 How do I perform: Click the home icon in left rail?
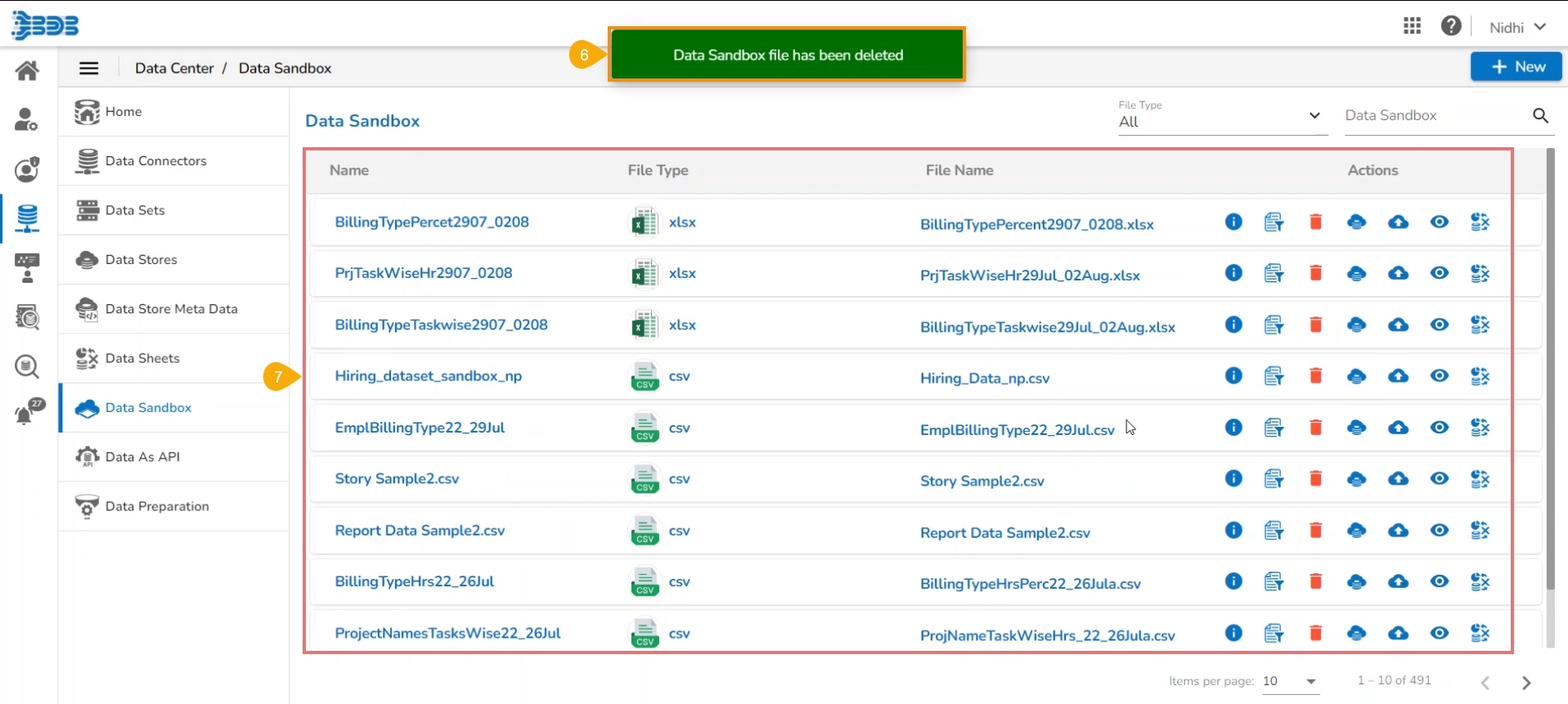27,71
